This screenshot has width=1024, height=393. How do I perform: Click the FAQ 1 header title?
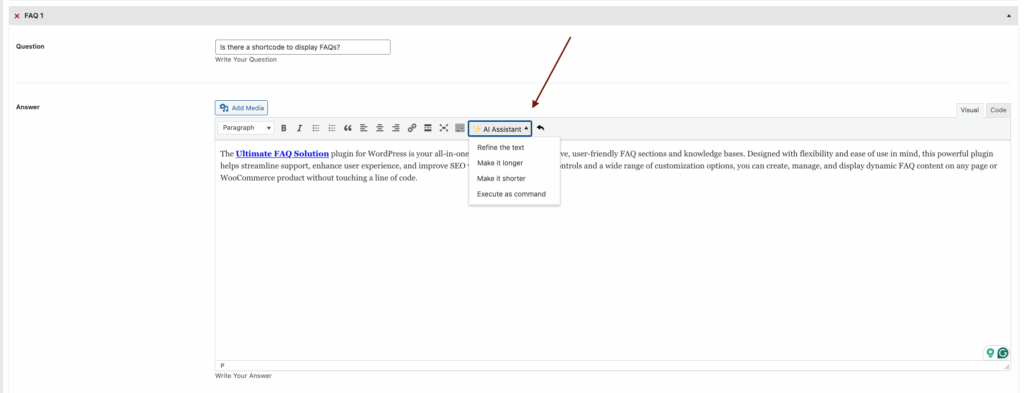coord(33,16)
